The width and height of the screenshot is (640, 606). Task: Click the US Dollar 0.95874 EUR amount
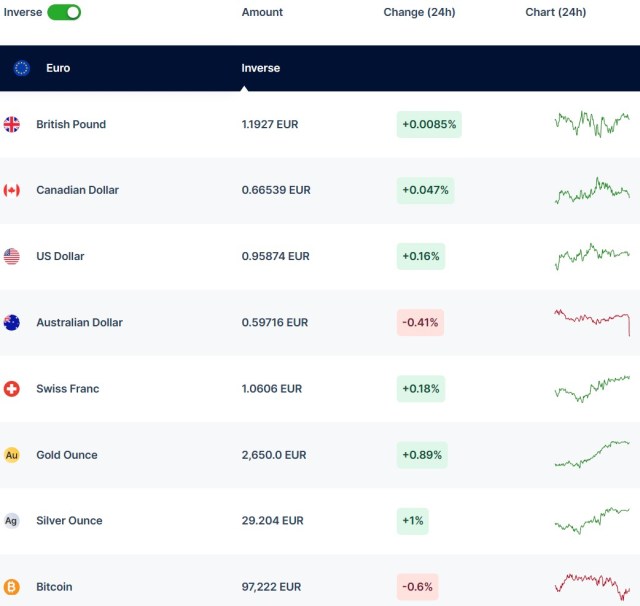click(x=276, y=256)
